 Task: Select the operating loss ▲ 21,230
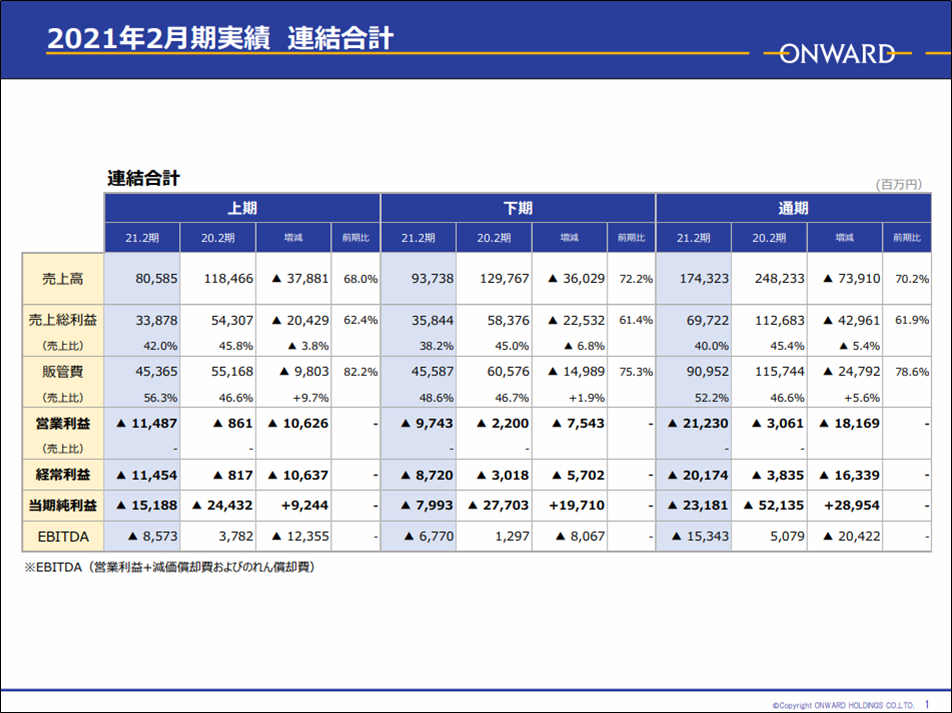pos(698,423)
